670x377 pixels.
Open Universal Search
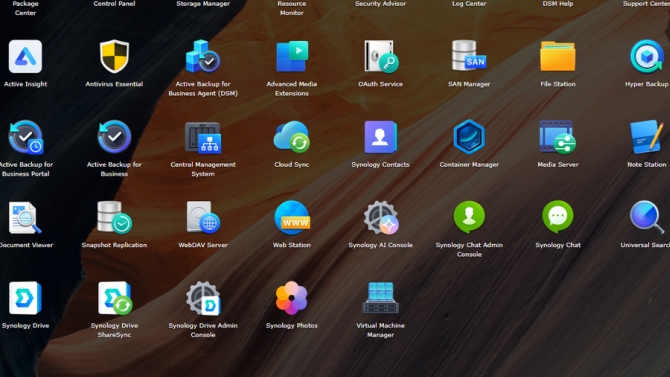(x=646, y=218)
